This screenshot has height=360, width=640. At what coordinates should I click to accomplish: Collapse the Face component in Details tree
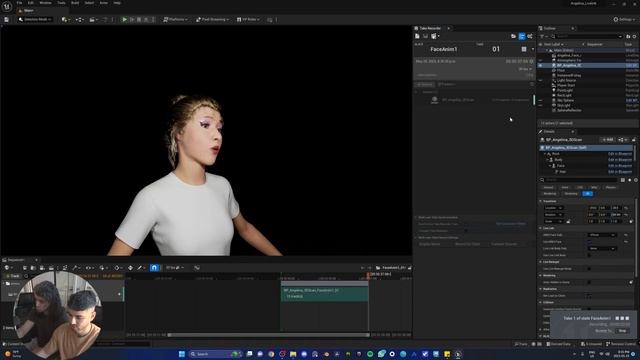550,166
